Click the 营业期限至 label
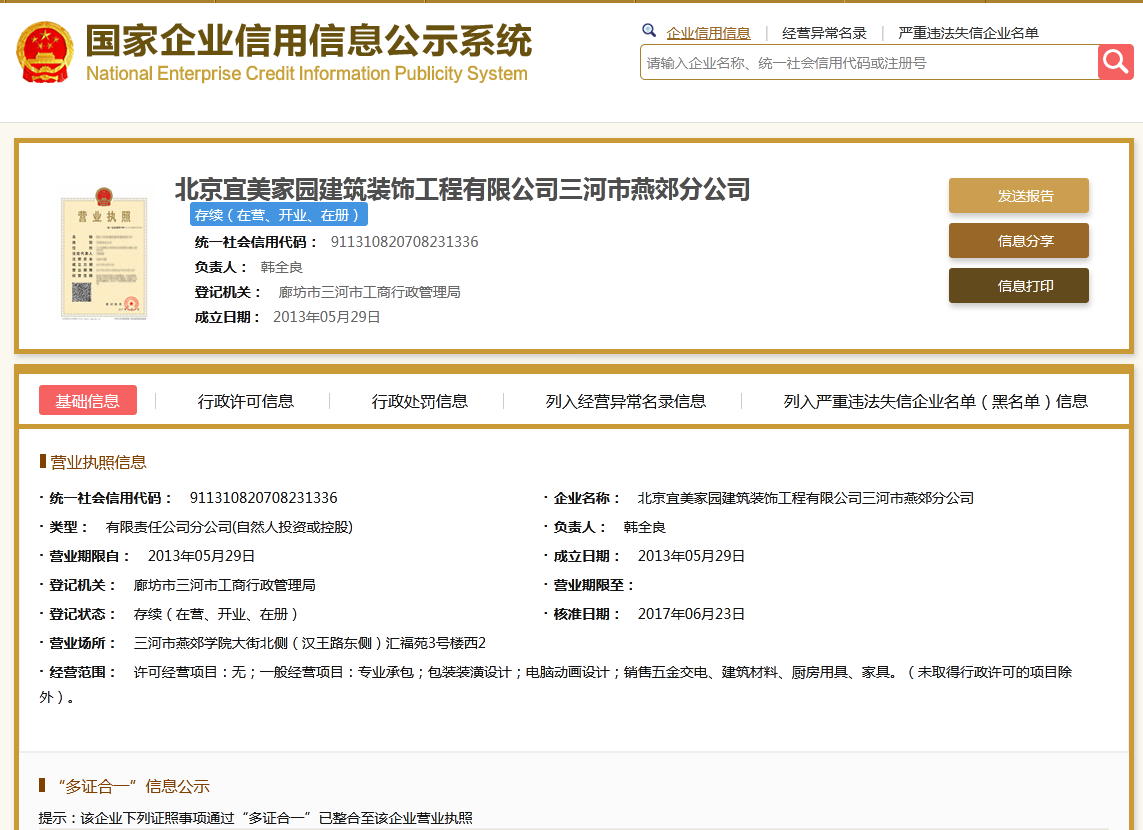This screenshot has height=830, width=1143. [593, 585]
